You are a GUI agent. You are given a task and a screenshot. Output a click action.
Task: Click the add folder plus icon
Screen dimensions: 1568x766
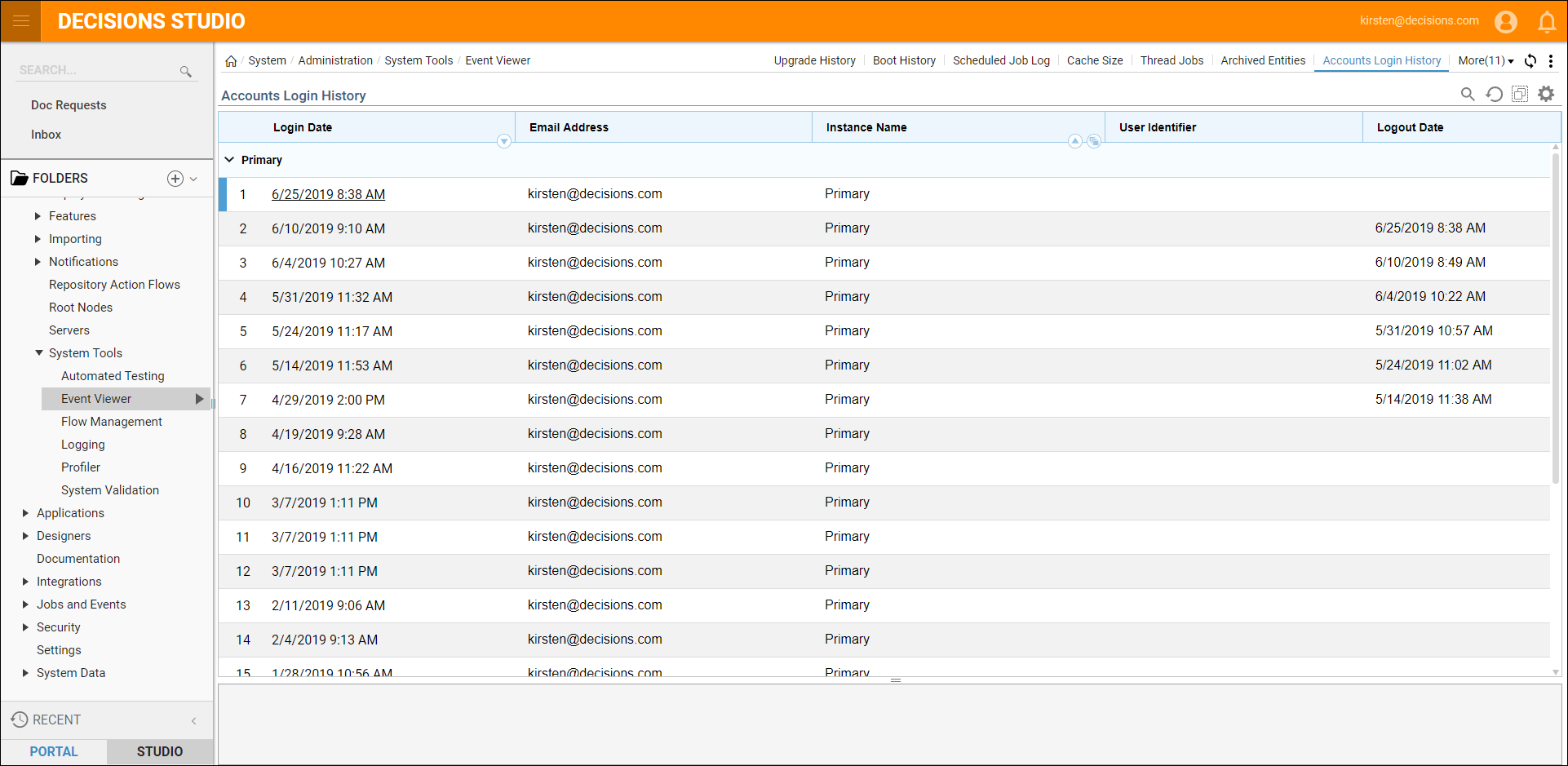[x=175, y=179]
